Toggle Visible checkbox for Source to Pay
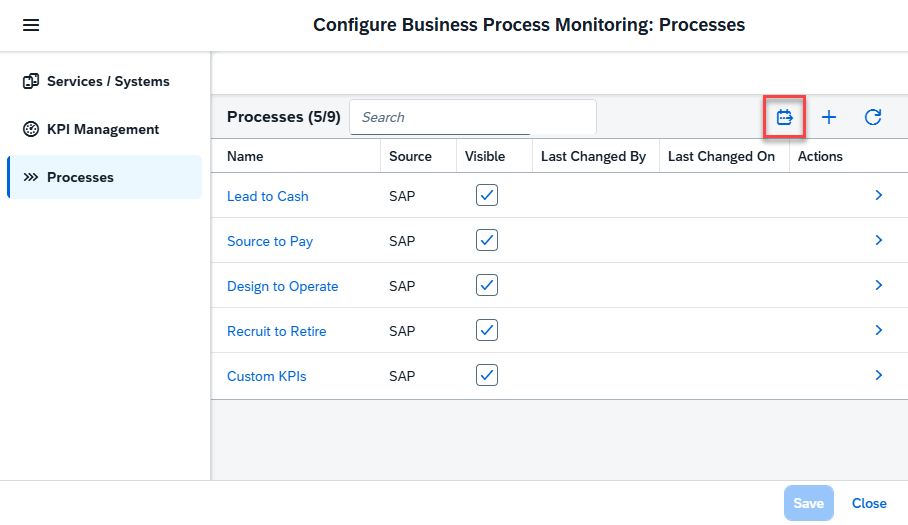 [x=486, y=240]
